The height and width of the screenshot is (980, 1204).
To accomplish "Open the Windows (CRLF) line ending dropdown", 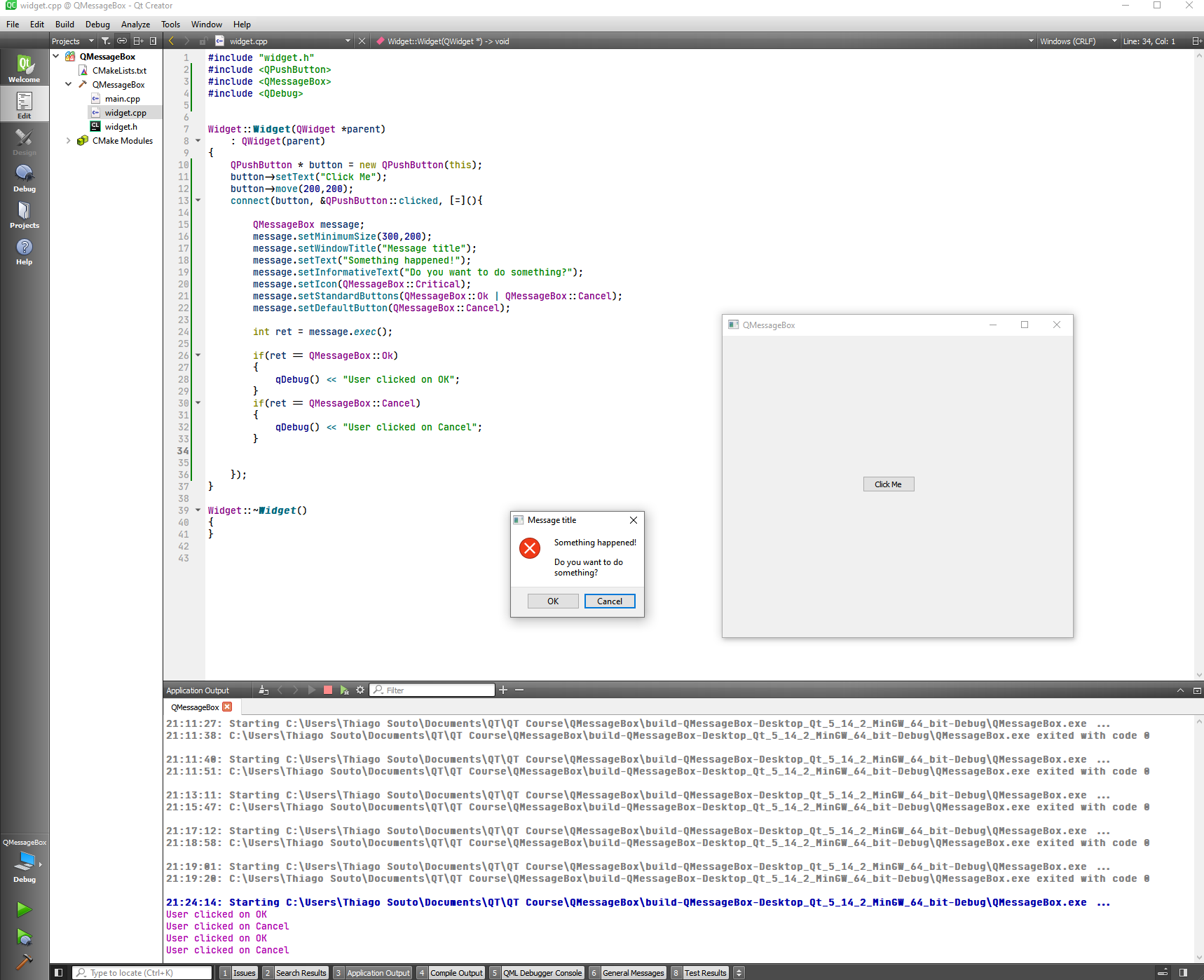I will click(x=1078, y=41).
